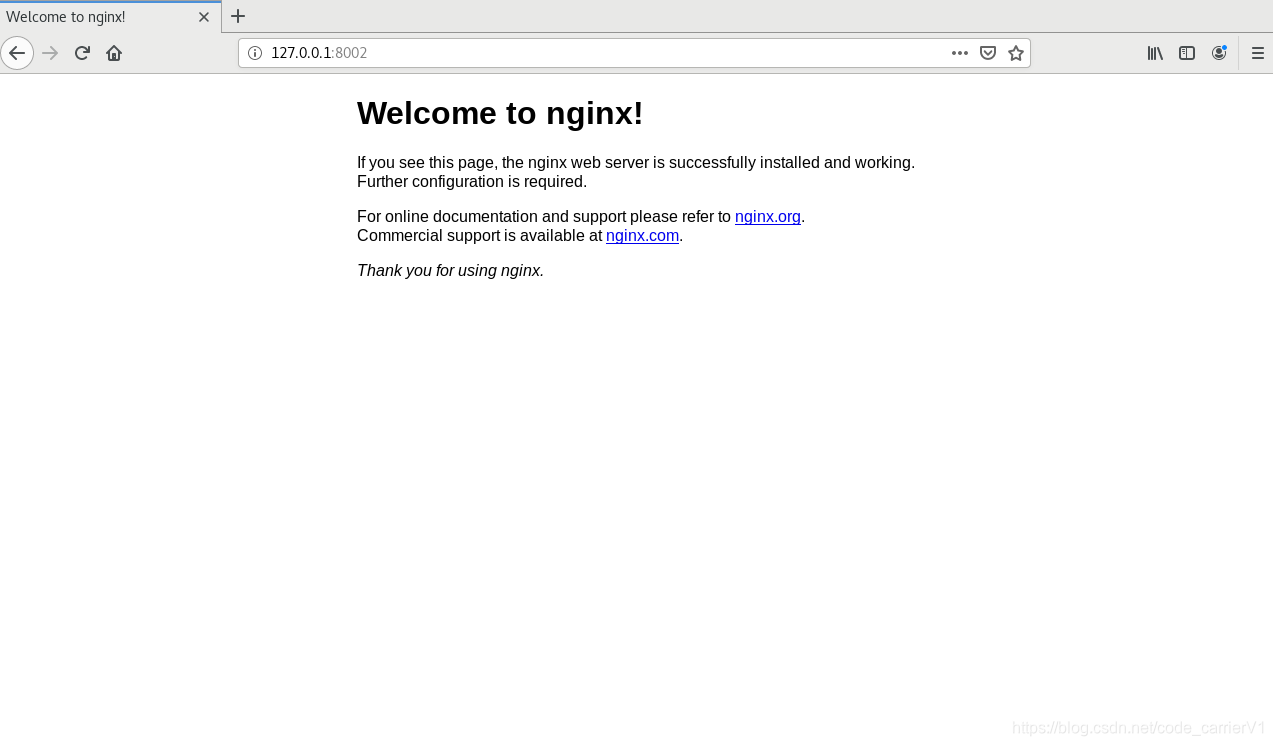Viewport: 1273px width, 746px height.
Task: Toggle the sidebars view icon
Action: 1187,53
